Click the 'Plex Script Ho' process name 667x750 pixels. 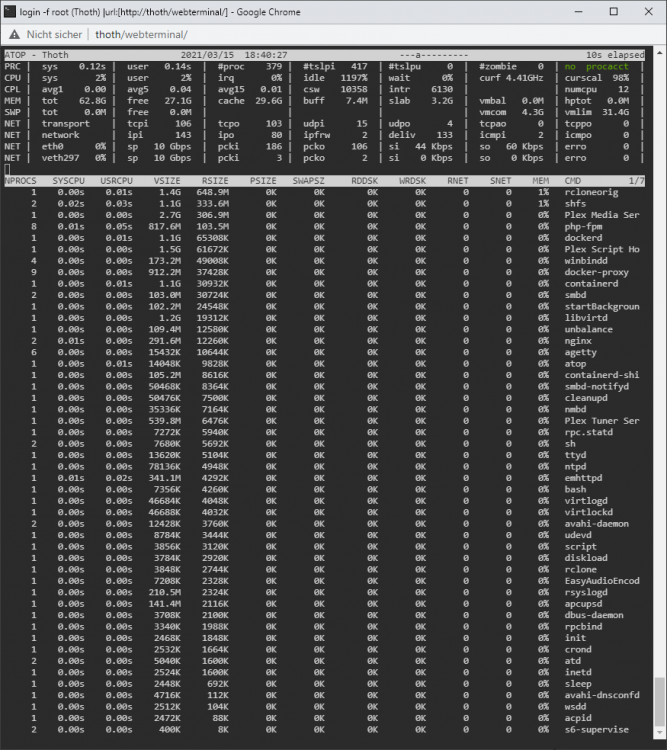[602, 249]
